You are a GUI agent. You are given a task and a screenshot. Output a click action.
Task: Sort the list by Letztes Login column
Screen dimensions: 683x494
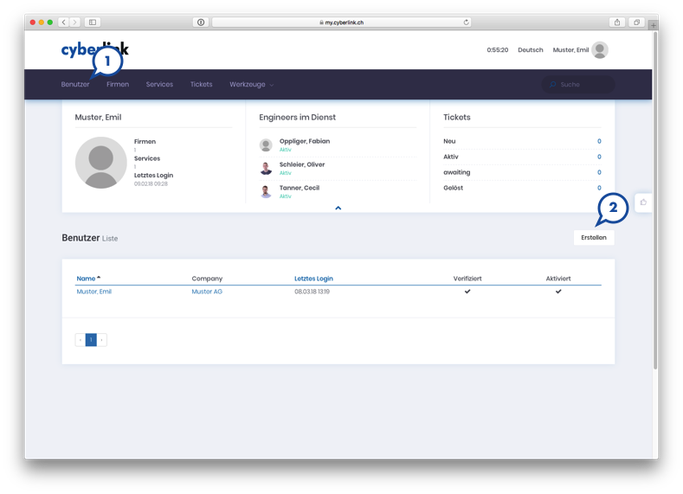314,278
